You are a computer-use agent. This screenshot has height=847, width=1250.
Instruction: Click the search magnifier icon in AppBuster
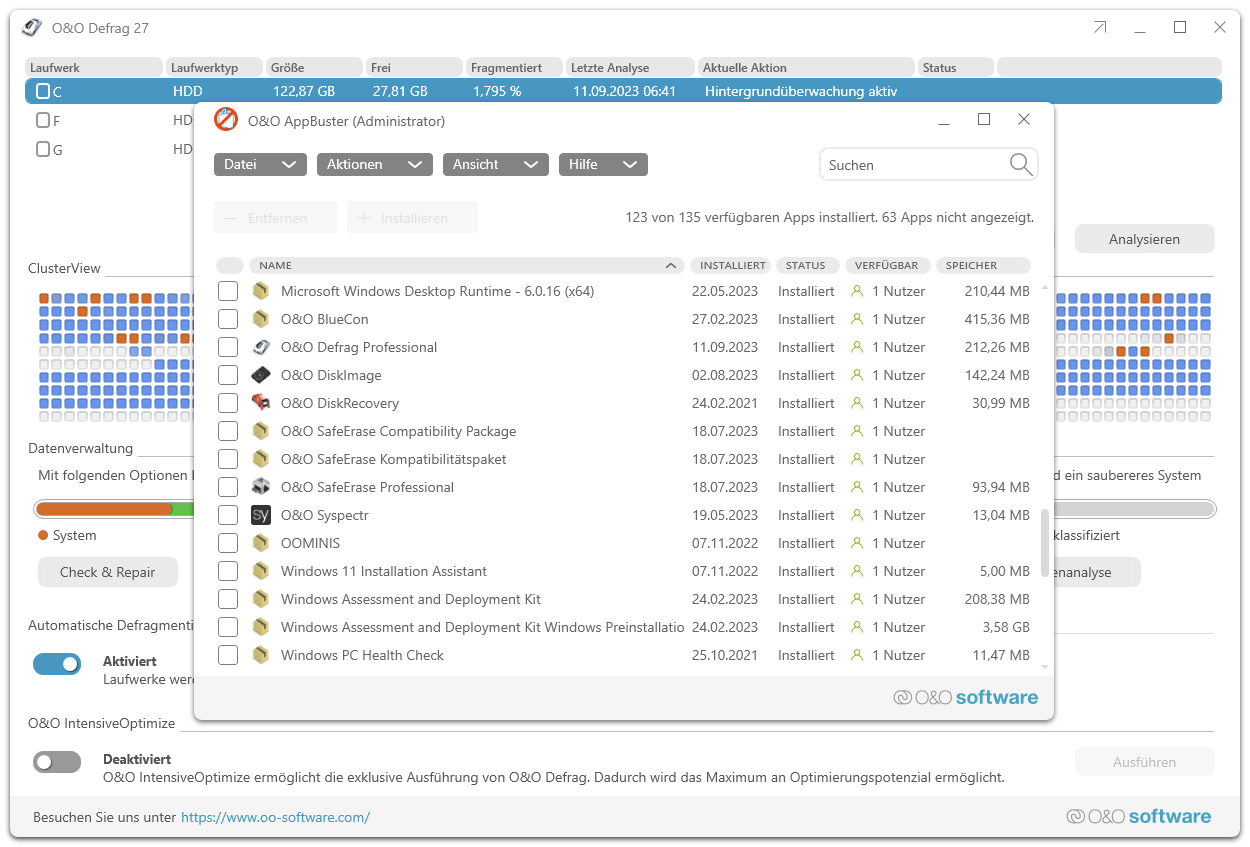1021,164
